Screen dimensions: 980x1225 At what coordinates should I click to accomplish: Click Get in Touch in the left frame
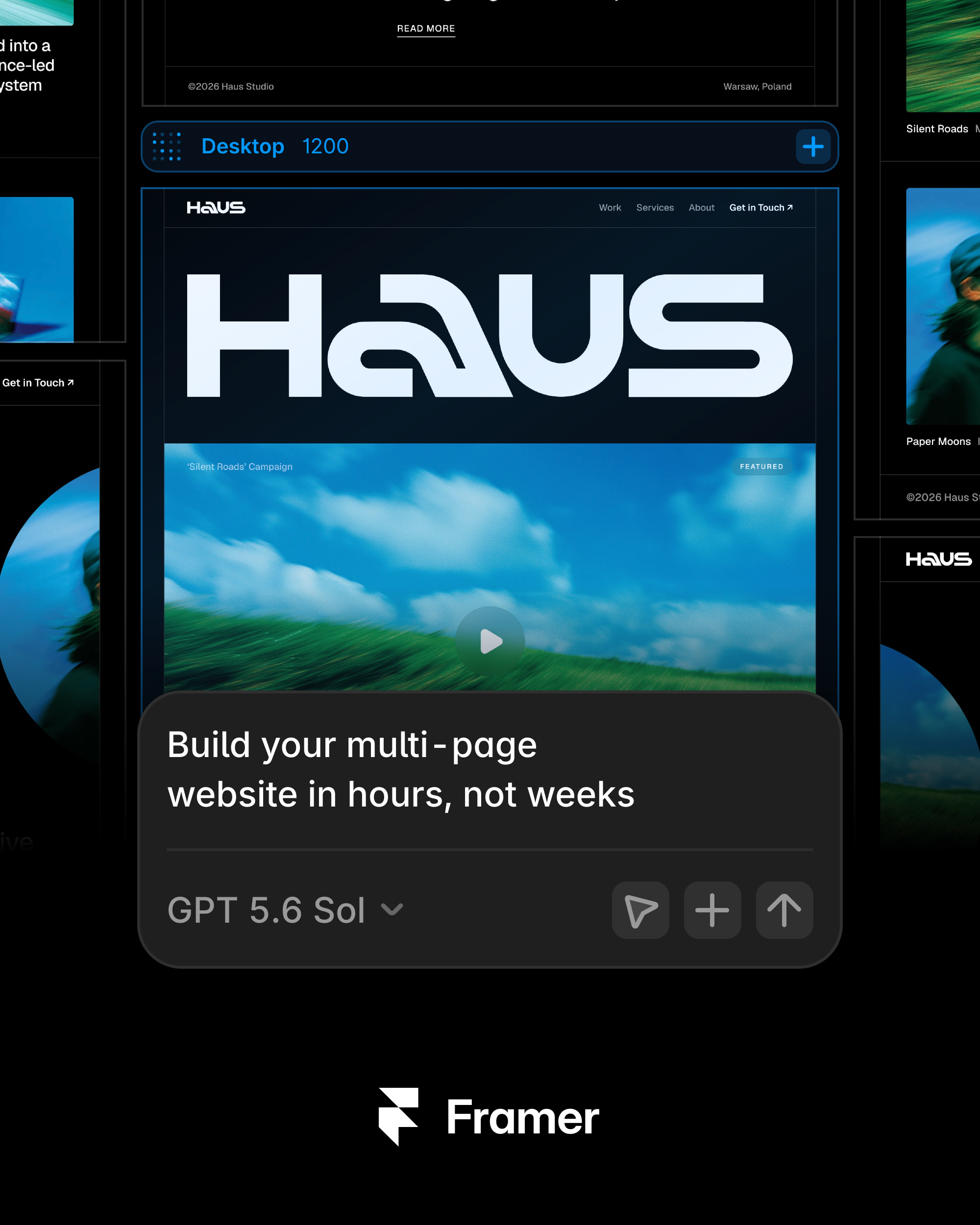click(x=38, y=383)
